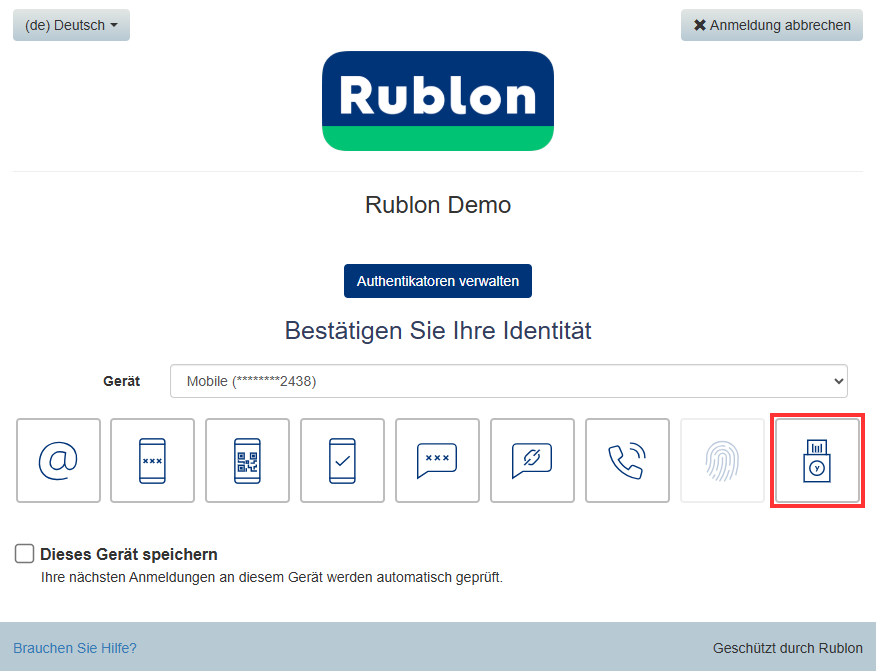Select the YubiKey security key icon
This screenshot has width=876, height=671.
pos(817,460)
